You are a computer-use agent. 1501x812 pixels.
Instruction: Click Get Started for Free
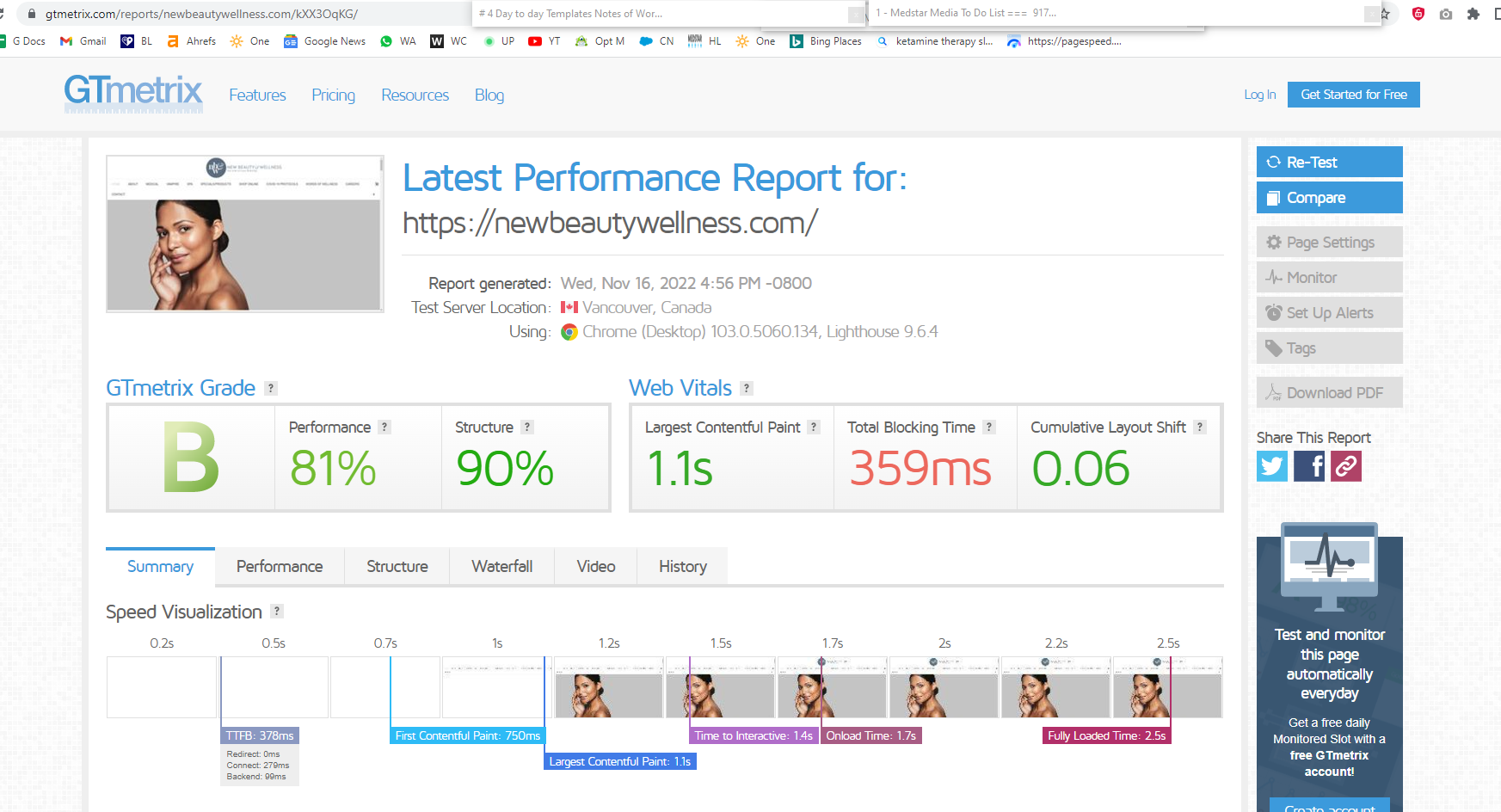coord(1354,95)
